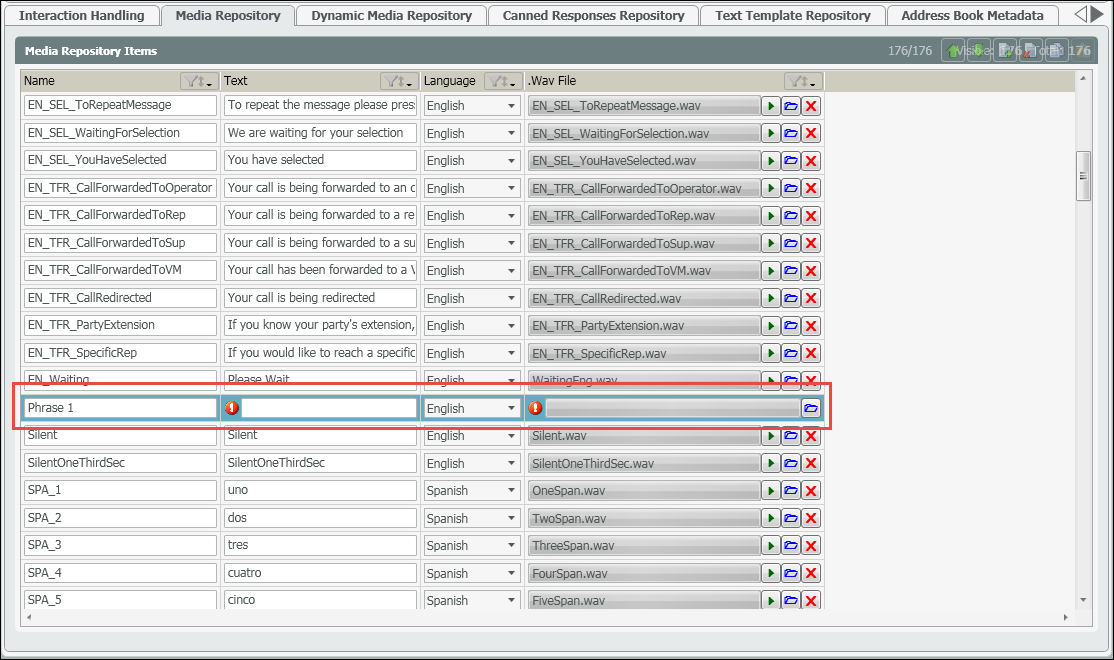Viewport: 1114px width, 660px height.
Task: Remove the OneSpan.wav file from SPA_1
Action: tap(811, 491)
